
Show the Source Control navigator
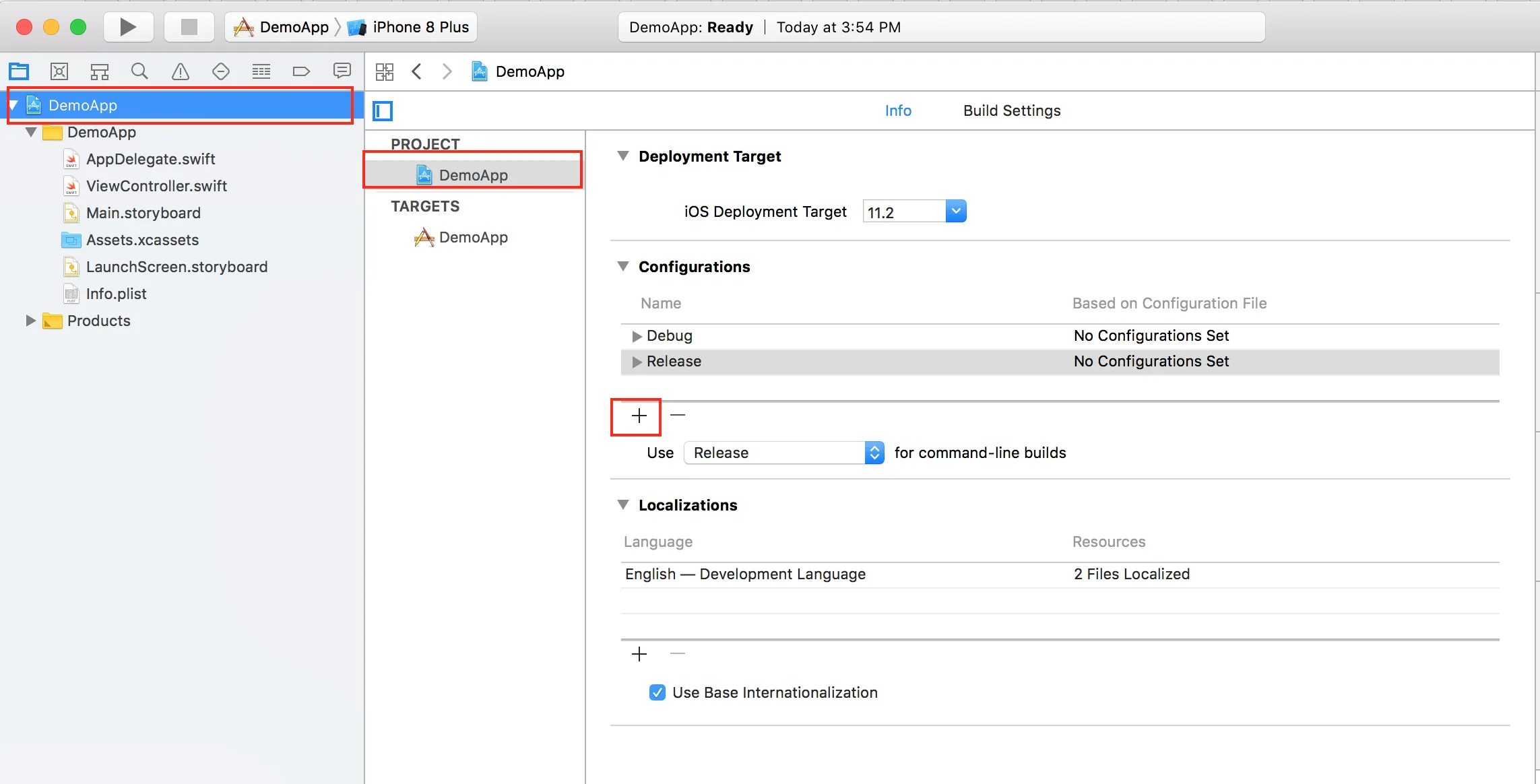tap(59, 71)
